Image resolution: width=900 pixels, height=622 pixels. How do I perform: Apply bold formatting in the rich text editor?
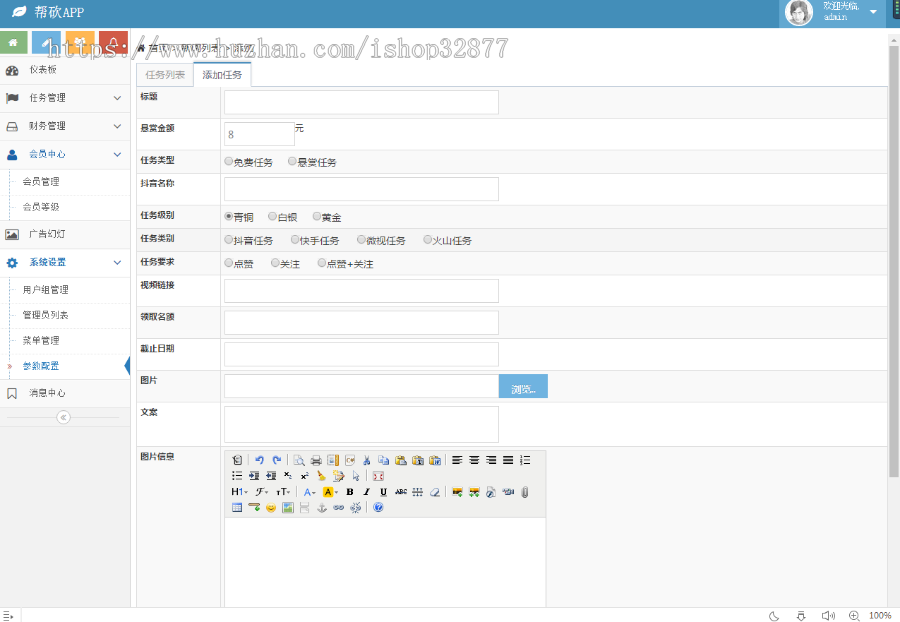click(349, 493)
